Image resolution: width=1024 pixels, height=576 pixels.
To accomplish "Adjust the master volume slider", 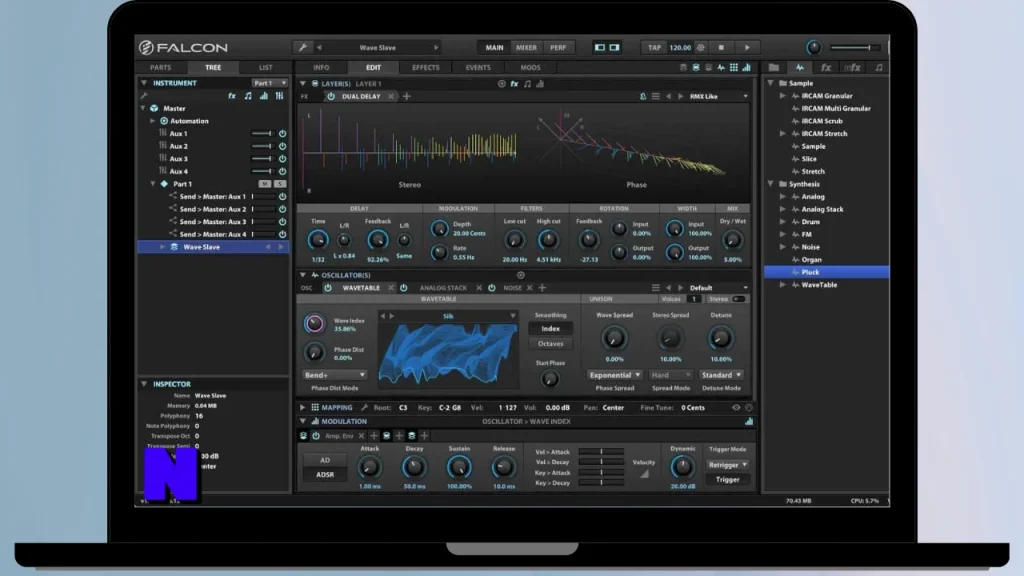I will 856,48.
